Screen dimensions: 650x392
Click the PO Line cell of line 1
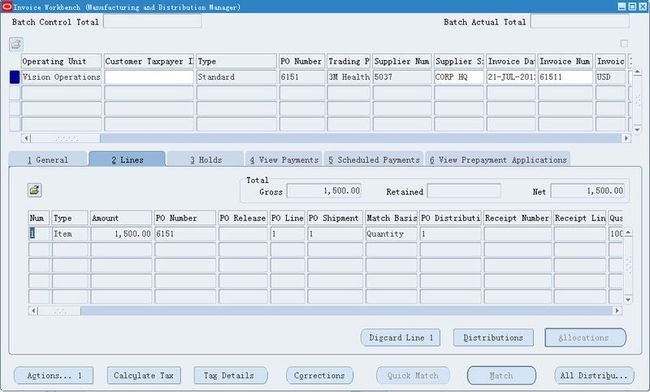[287, 234]
